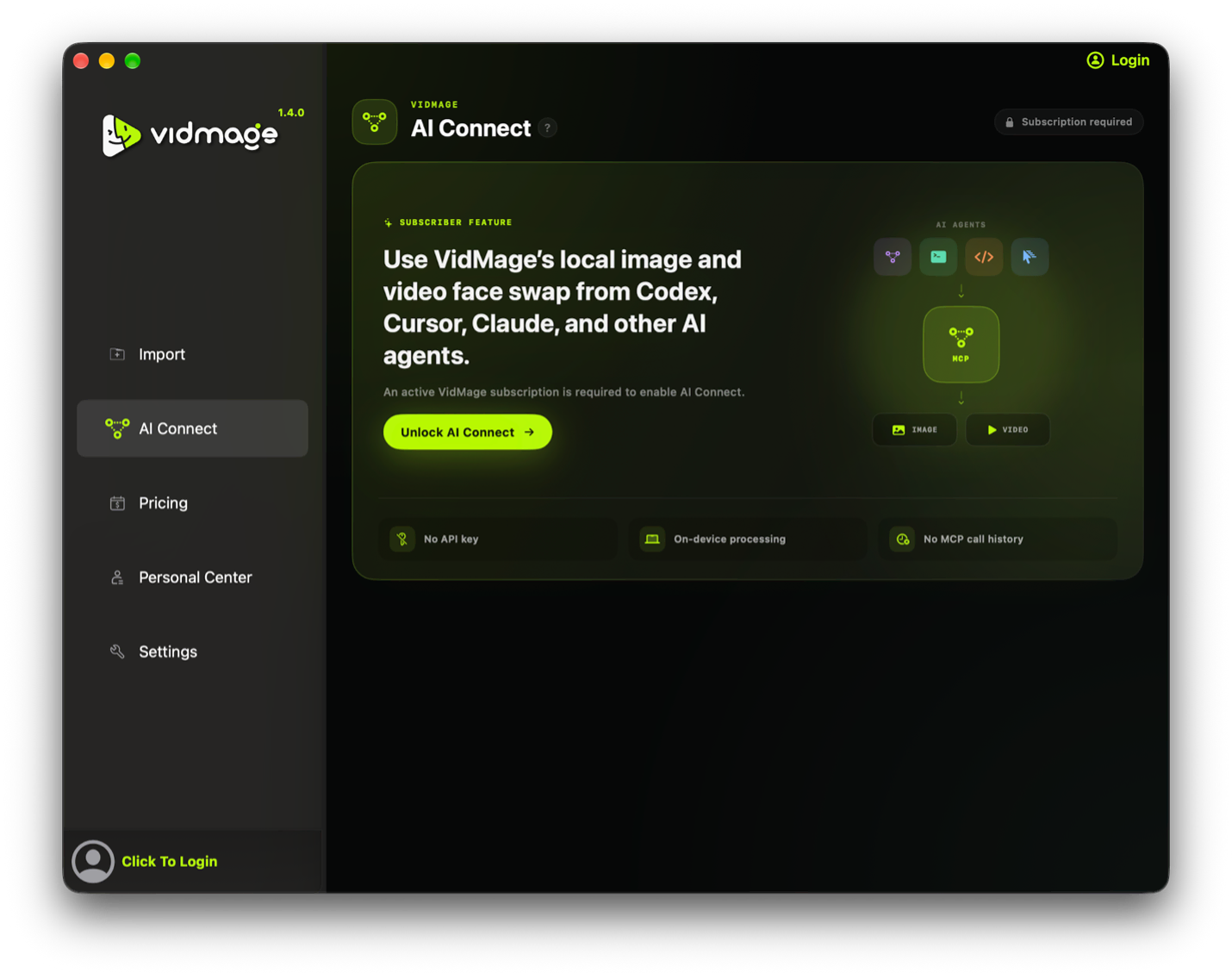The width and height of the screenshot is (1232, 979).
Task: Click the blue cursor agent icon
Action: (1030, 257)
